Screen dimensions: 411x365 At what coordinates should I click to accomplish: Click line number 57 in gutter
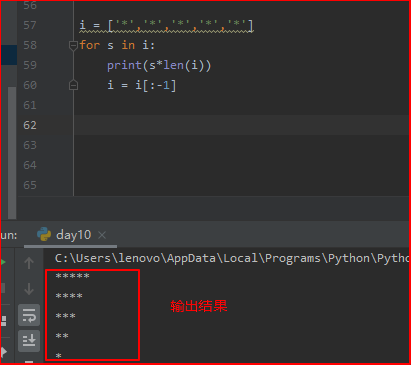(30, 25)
